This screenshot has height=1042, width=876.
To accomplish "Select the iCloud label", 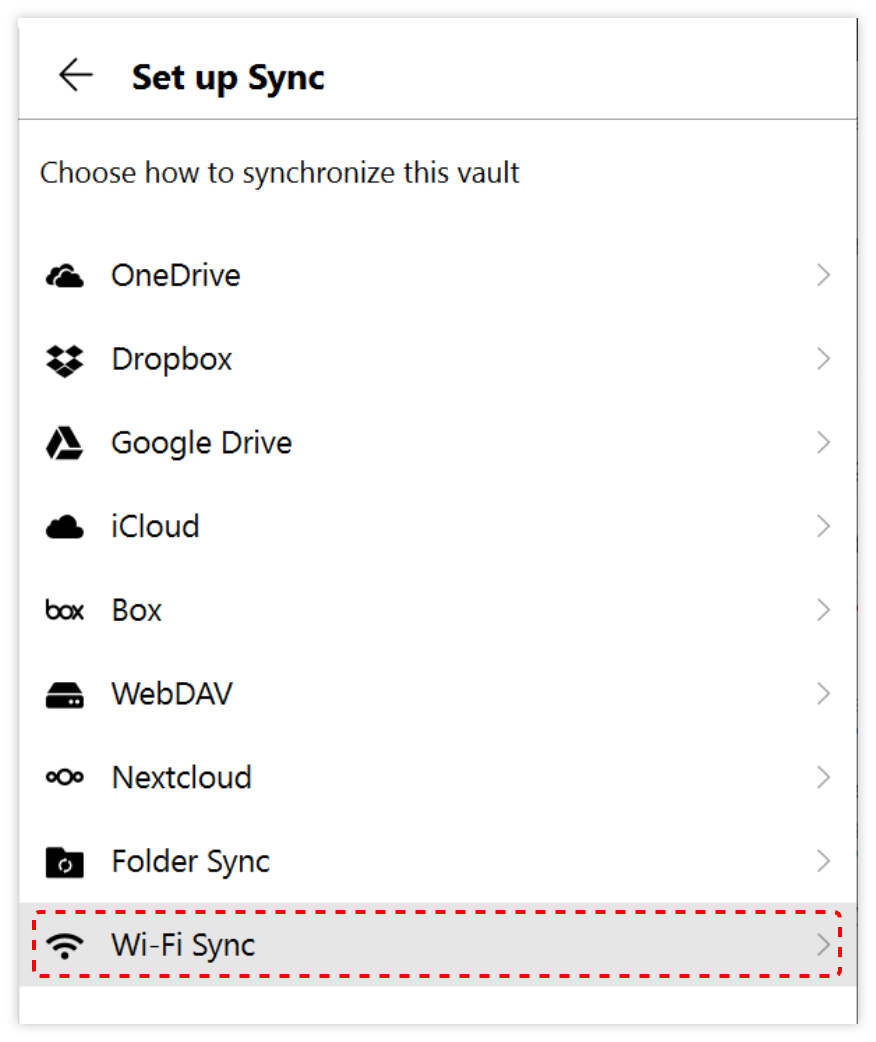I will coord(155,526).
